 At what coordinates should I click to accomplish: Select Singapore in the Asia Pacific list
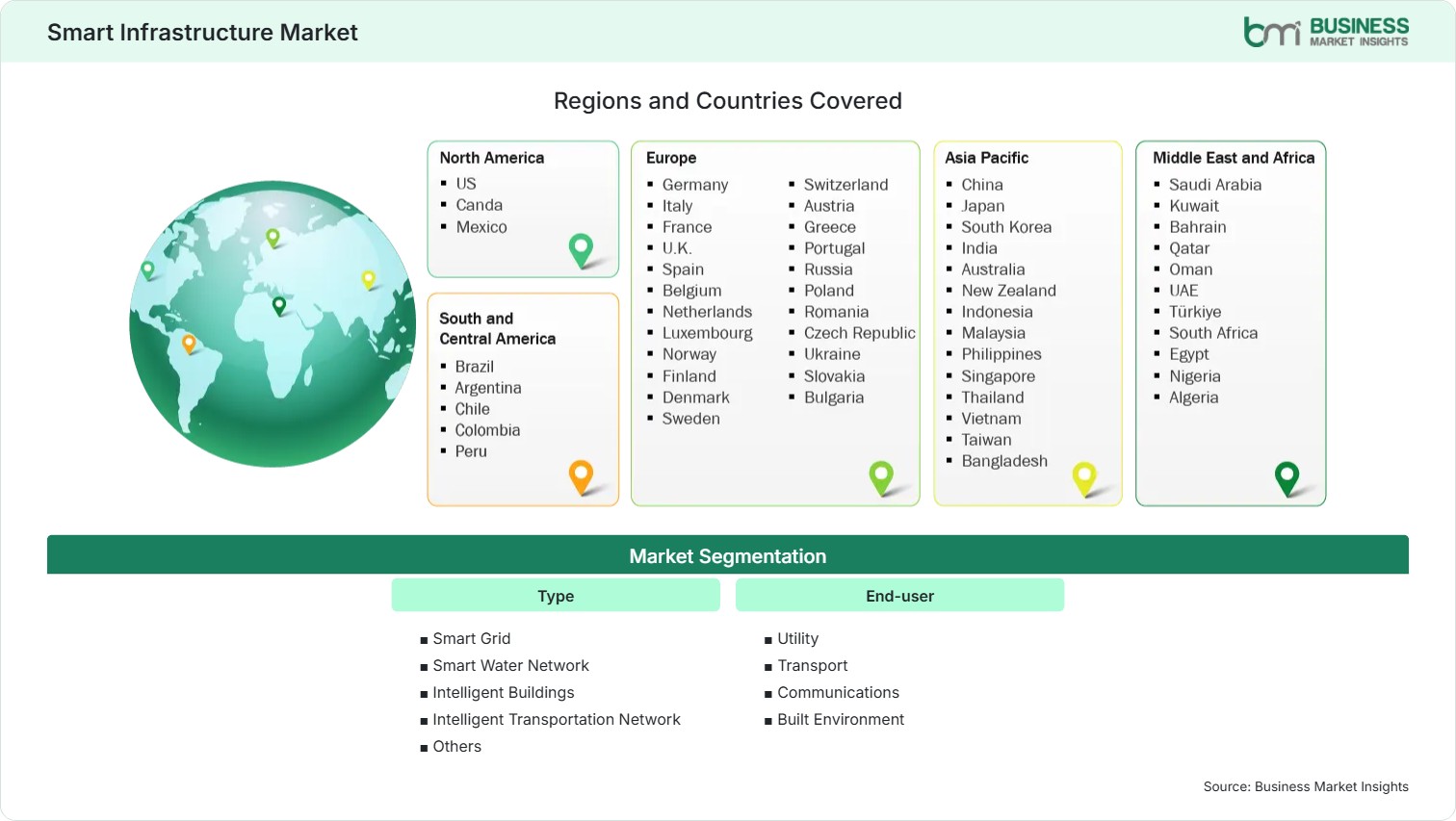(999, 376)
